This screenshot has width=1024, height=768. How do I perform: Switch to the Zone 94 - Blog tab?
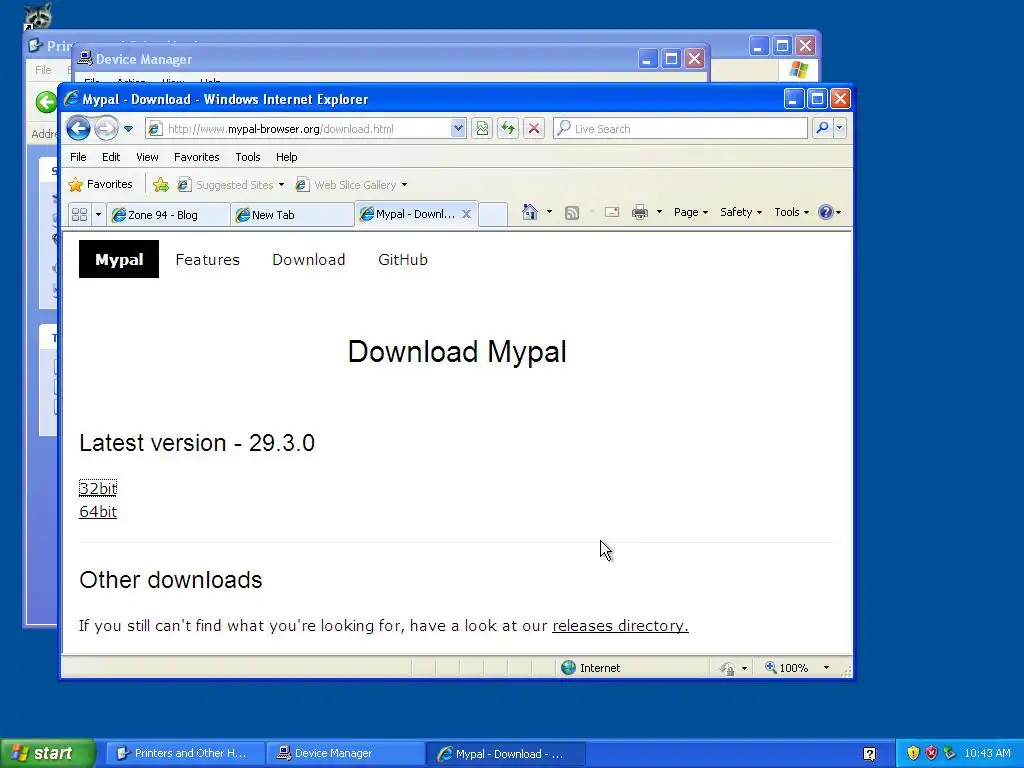(x=168, y=215)
